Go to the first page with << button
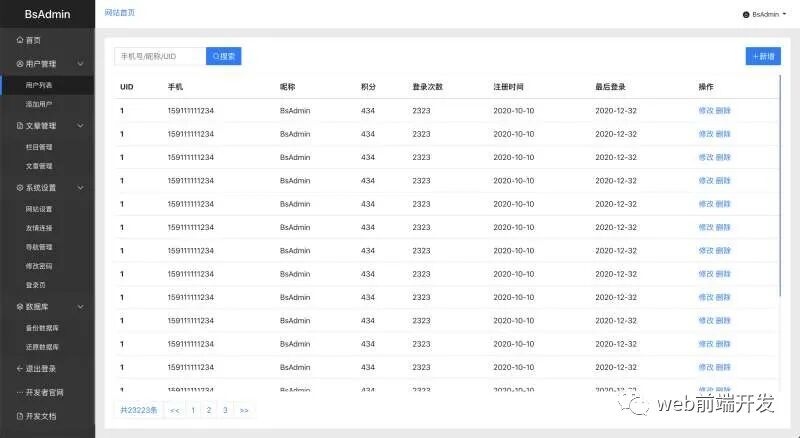Viewport: 800px width, 438px height. coord(174,410)
